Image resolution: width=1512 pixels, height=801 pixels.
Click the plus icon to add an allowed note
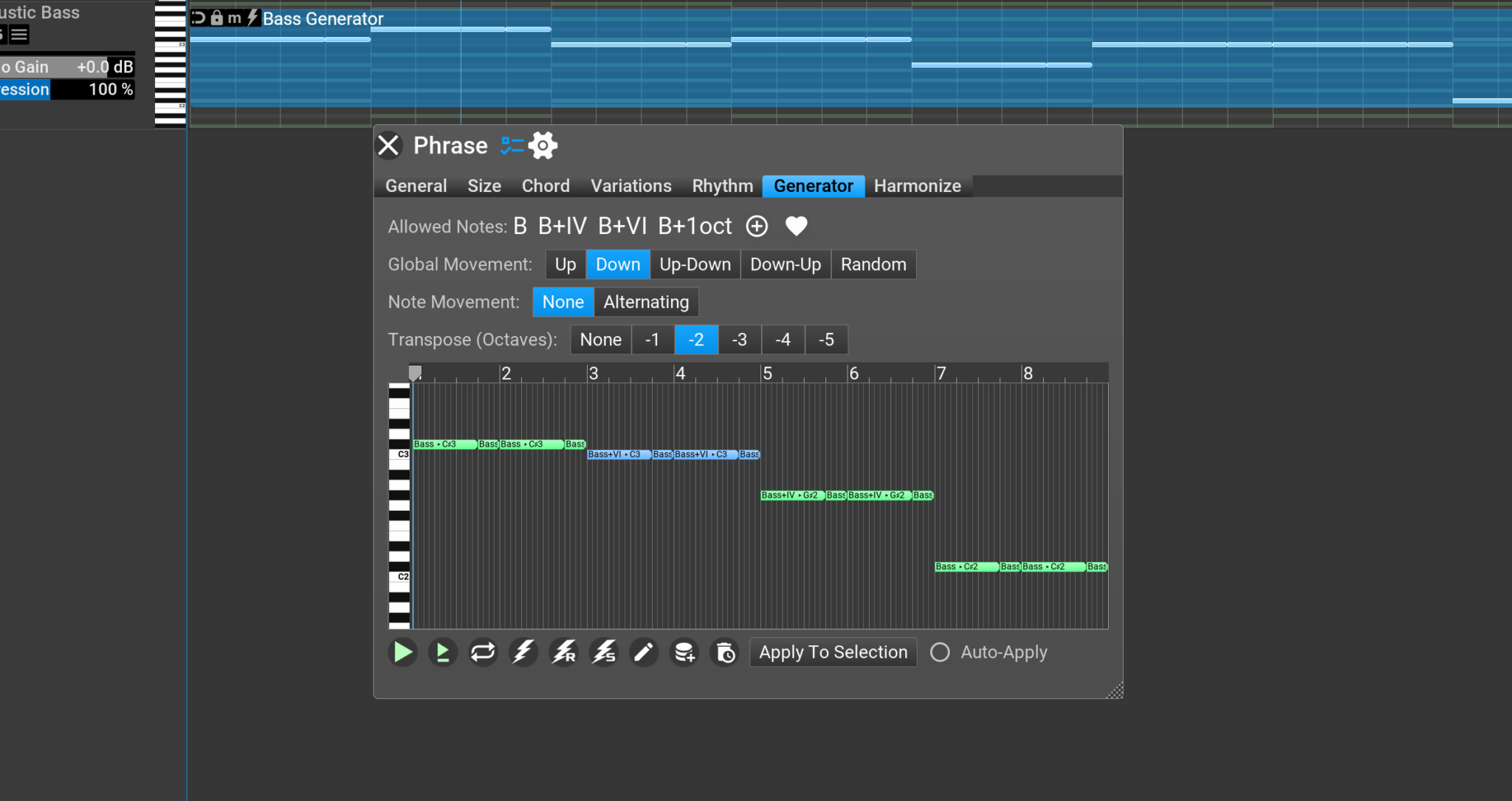[756, 226]
